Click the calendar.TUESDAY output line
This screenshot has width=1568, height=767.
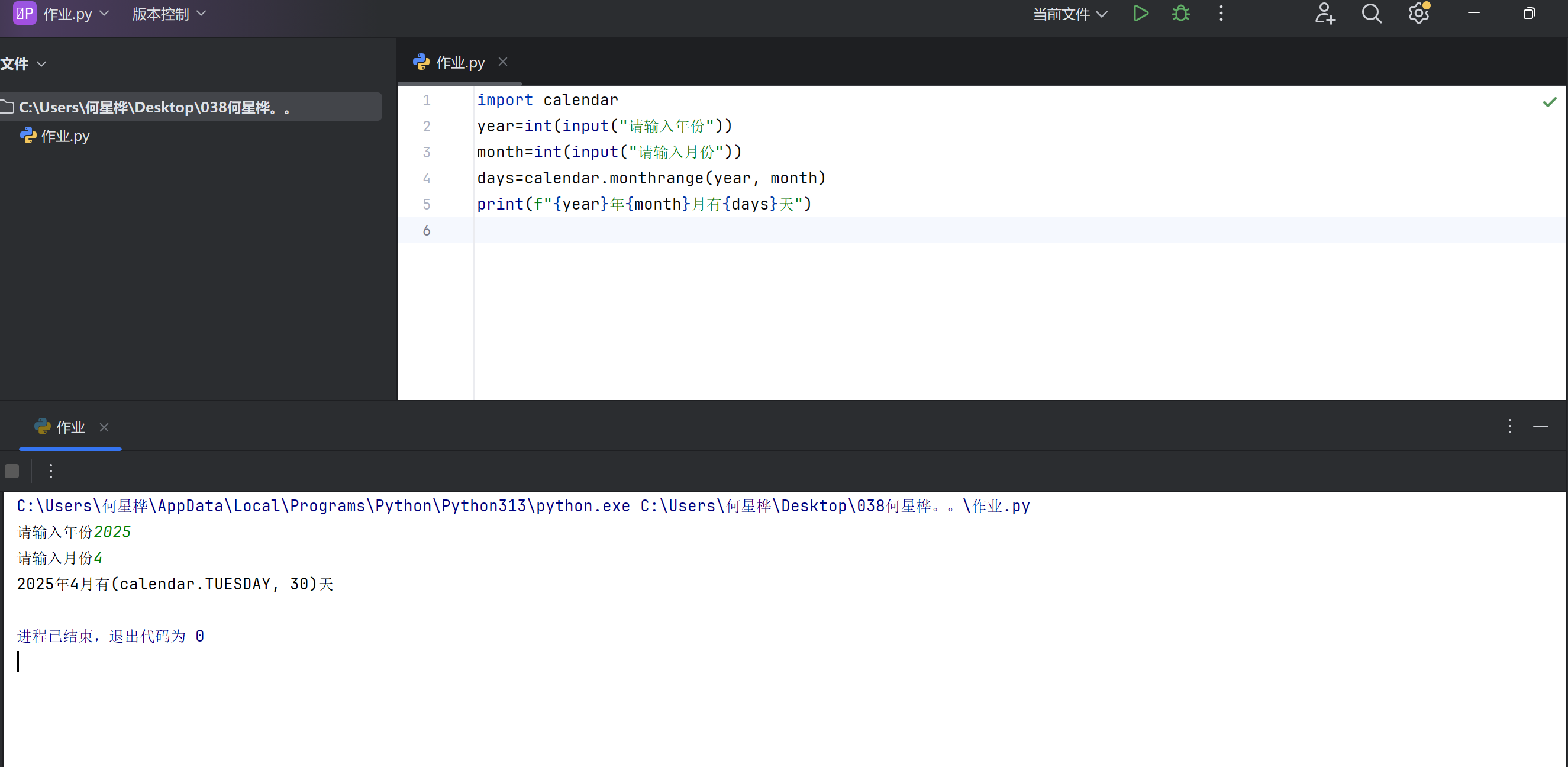tap(175, 584)
